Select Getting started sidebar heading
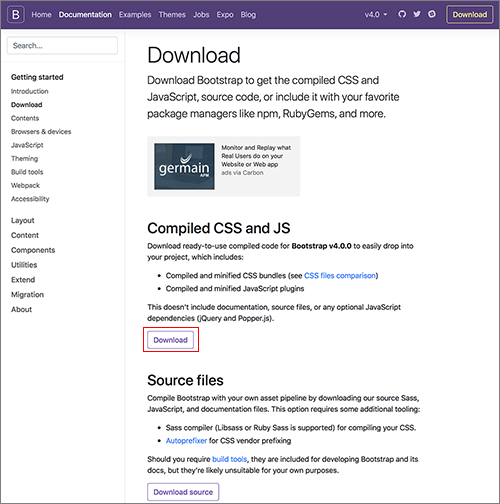500x504 pixels. [x=37, y=77]
